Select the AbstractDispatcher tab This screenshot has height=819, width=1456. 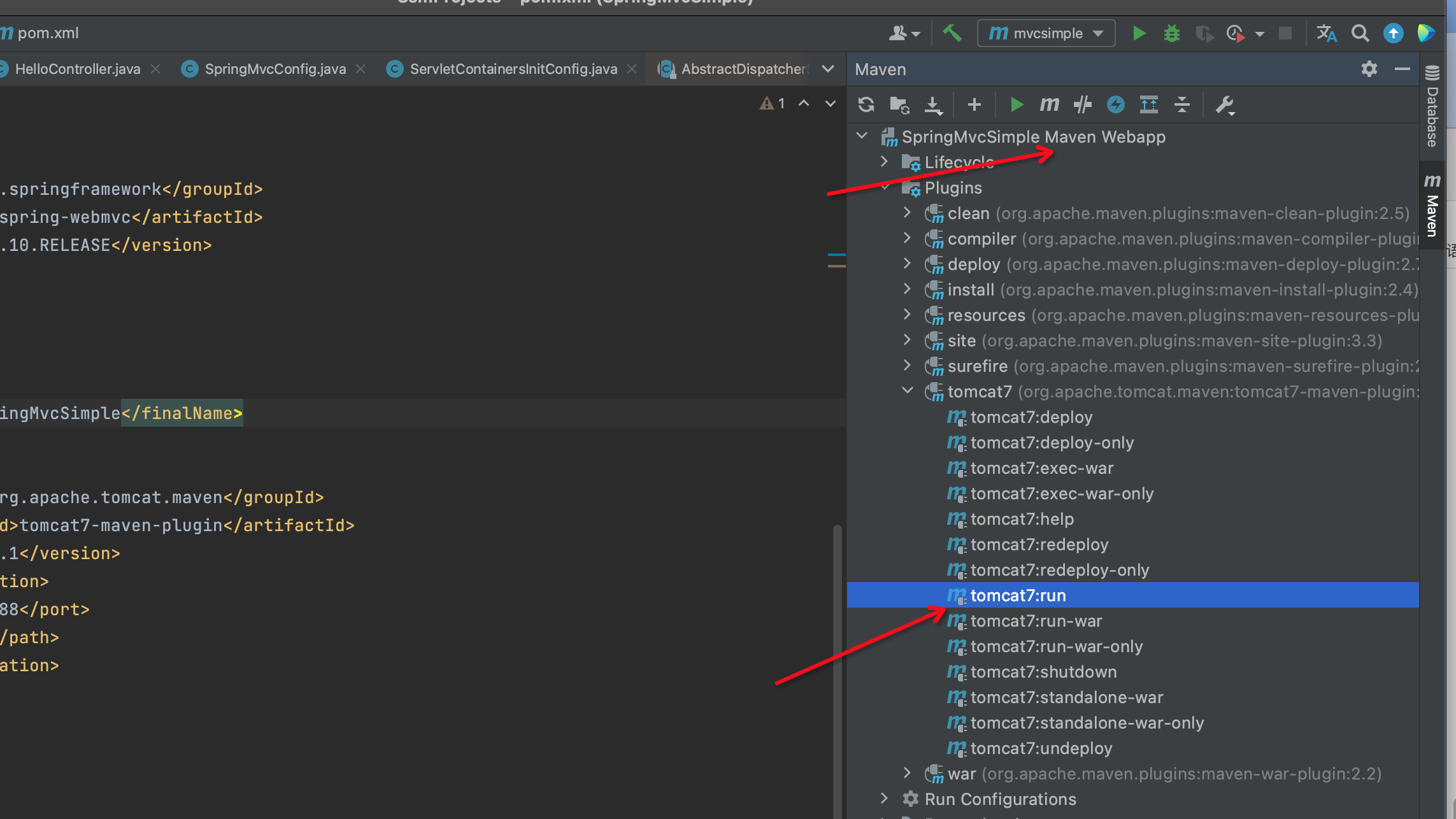(x=734, y=69)
